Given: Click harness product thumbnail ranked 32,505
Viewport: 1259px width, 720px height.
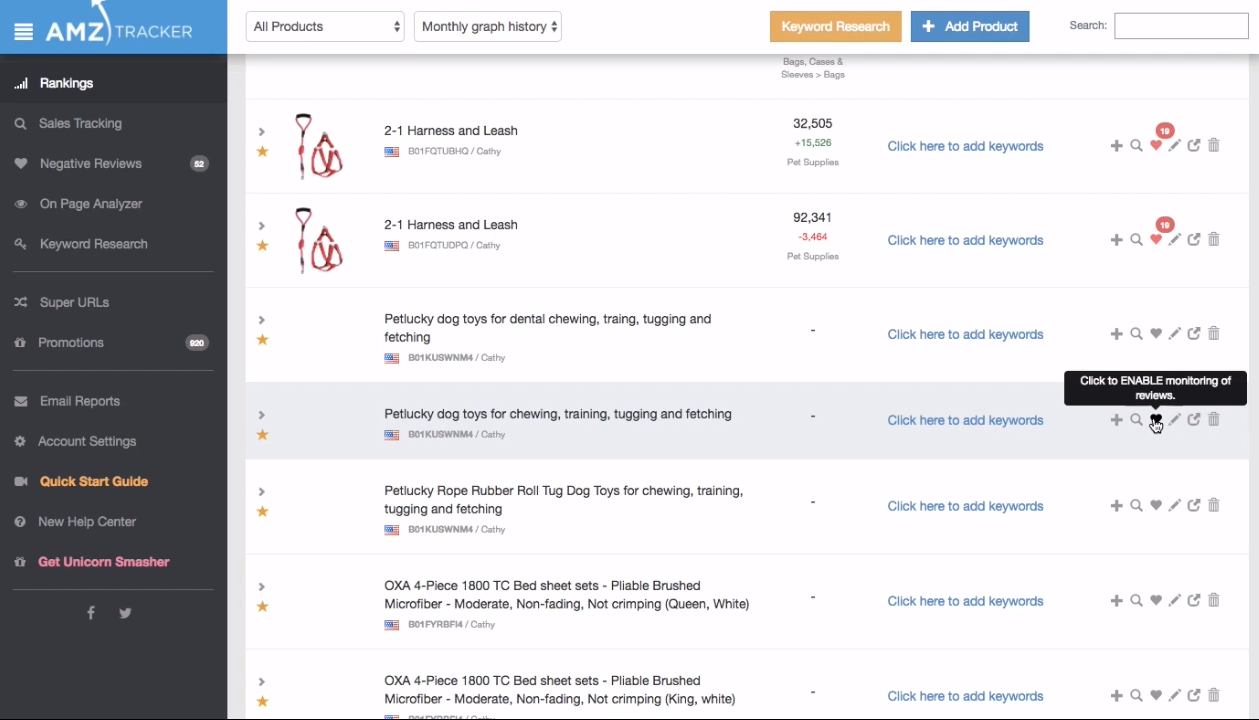Looking at the screenshot, I should pyautogui.click(x=319, y=146).
